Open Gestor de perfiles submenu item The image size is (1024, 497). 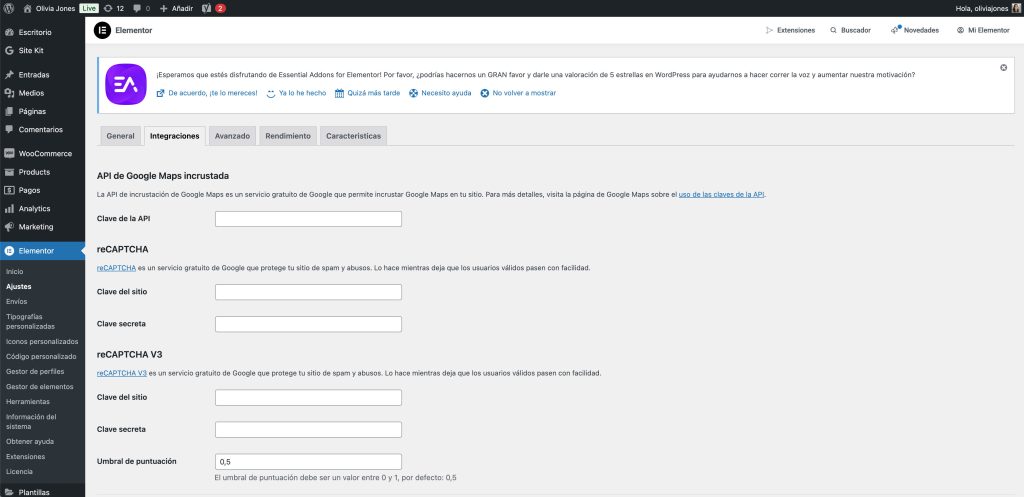[x=35, y=372]
